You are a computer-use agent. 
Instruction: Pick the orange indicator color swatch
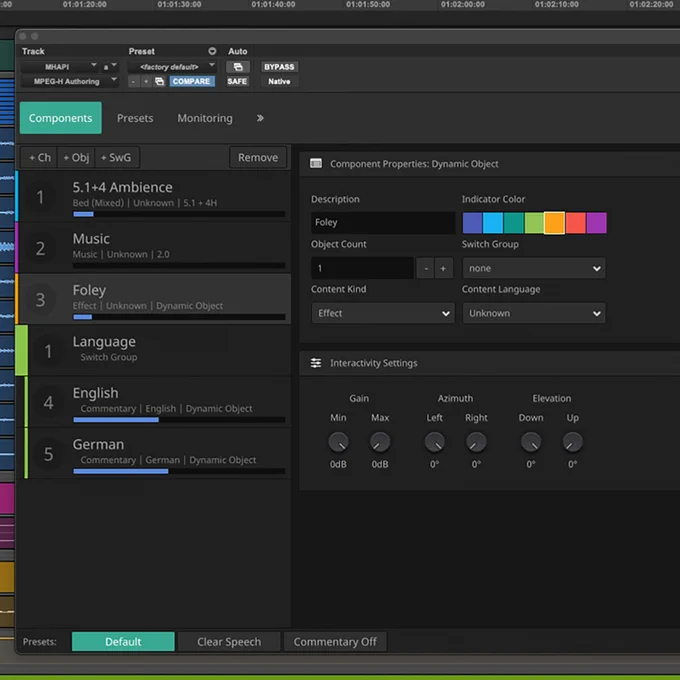(x=555, y=223)
